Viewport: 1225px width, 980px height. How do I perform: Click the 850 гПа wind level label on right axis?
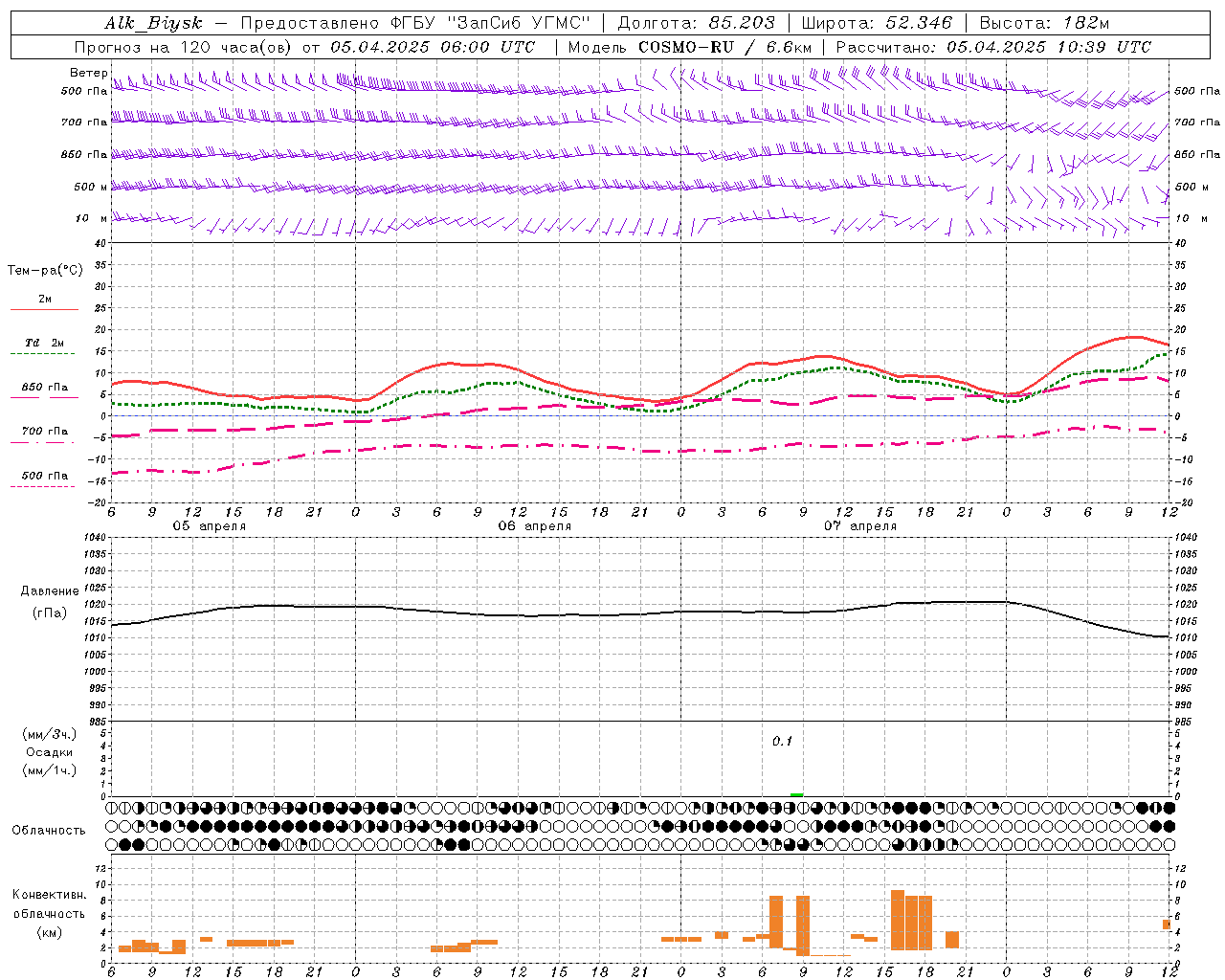1197,154
